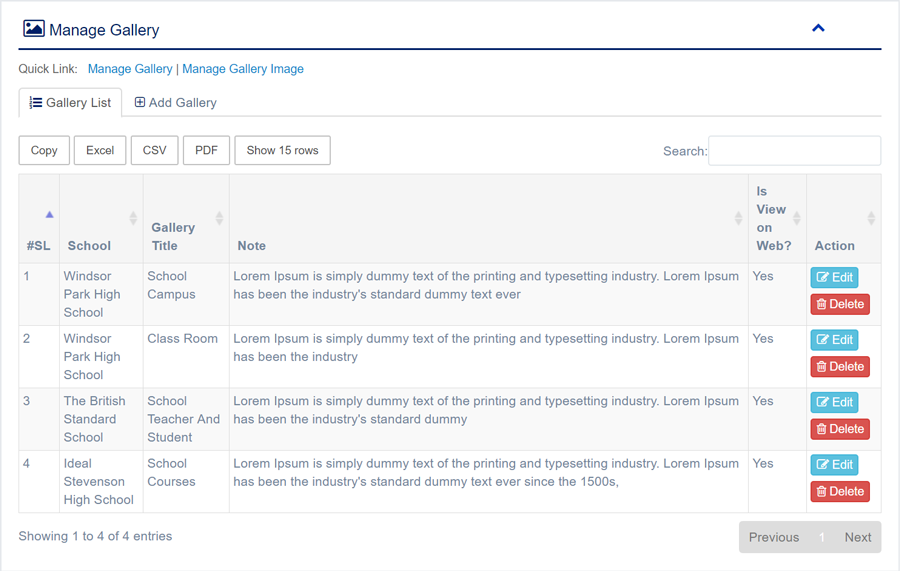Export the table as PDF
The height and width of the screenshot is (571, 900).
tap(206, 150)
